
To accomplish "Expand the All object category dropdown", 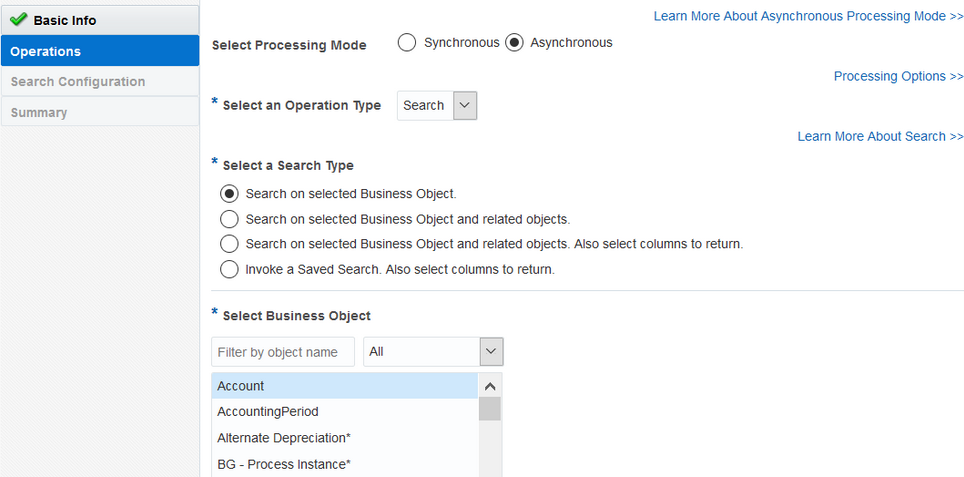I will (490, 352).
